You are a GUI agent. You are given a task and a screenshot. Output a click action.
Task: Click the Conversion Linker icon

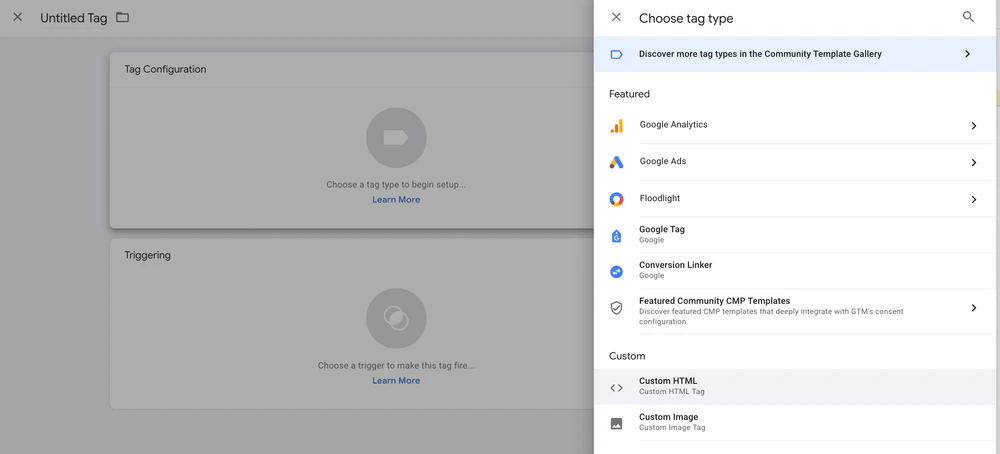coord(616,271)
